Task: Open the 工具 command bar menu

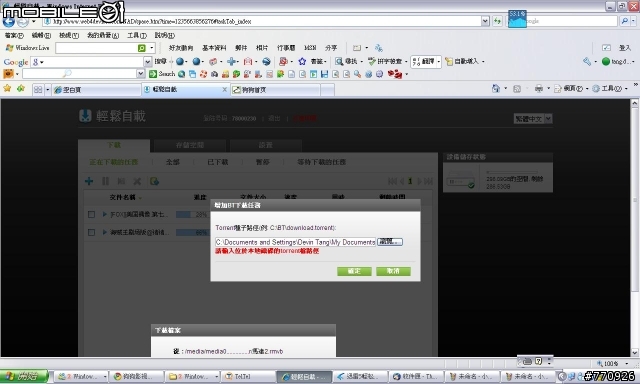Action: 609,89
